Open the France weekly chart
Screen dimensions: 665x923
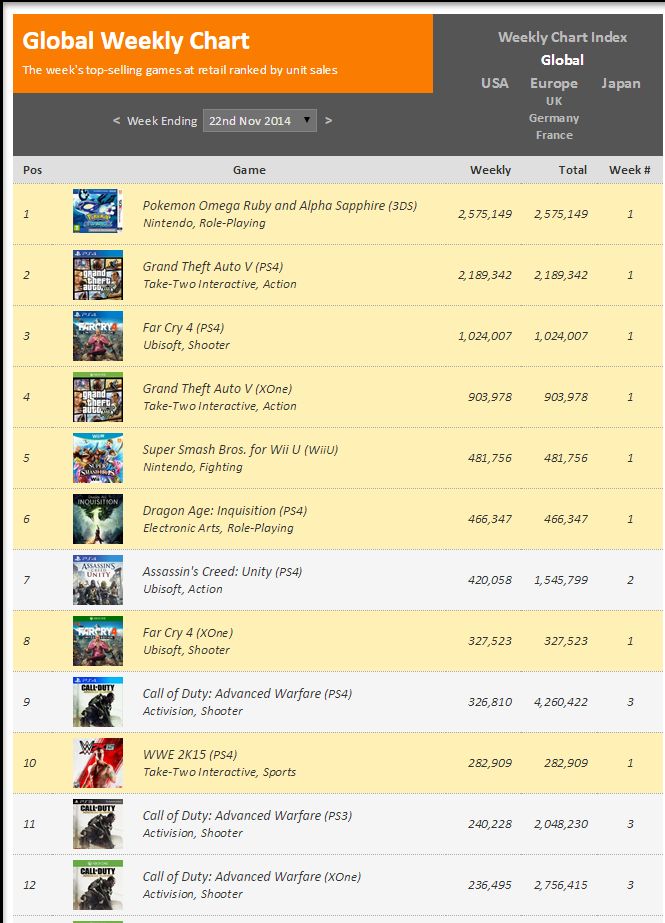(554, 135)
